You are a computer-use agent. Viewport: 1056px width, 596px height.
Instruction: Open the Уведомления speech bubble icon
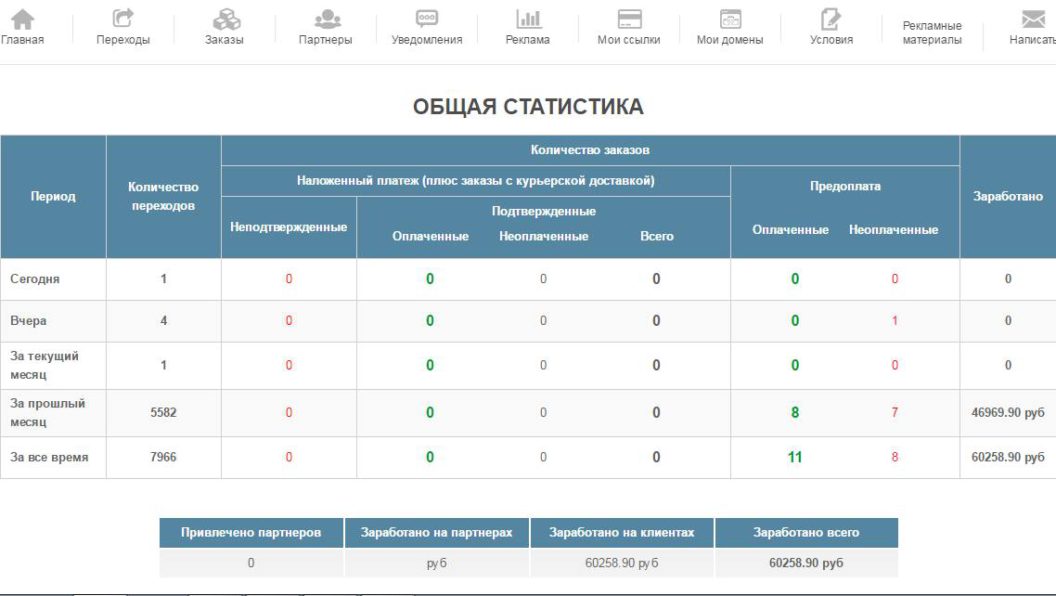pos(427,19)
